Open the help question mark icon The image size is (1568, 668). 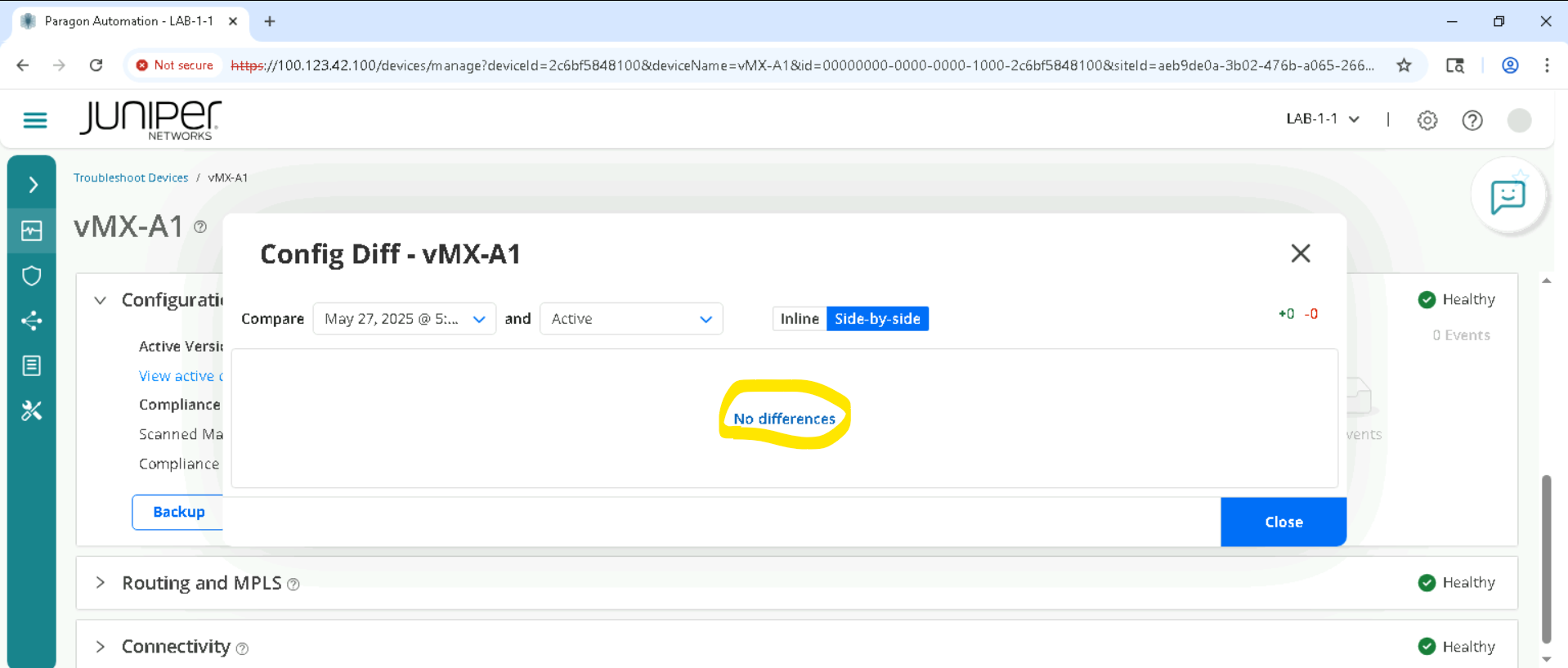1472,120
